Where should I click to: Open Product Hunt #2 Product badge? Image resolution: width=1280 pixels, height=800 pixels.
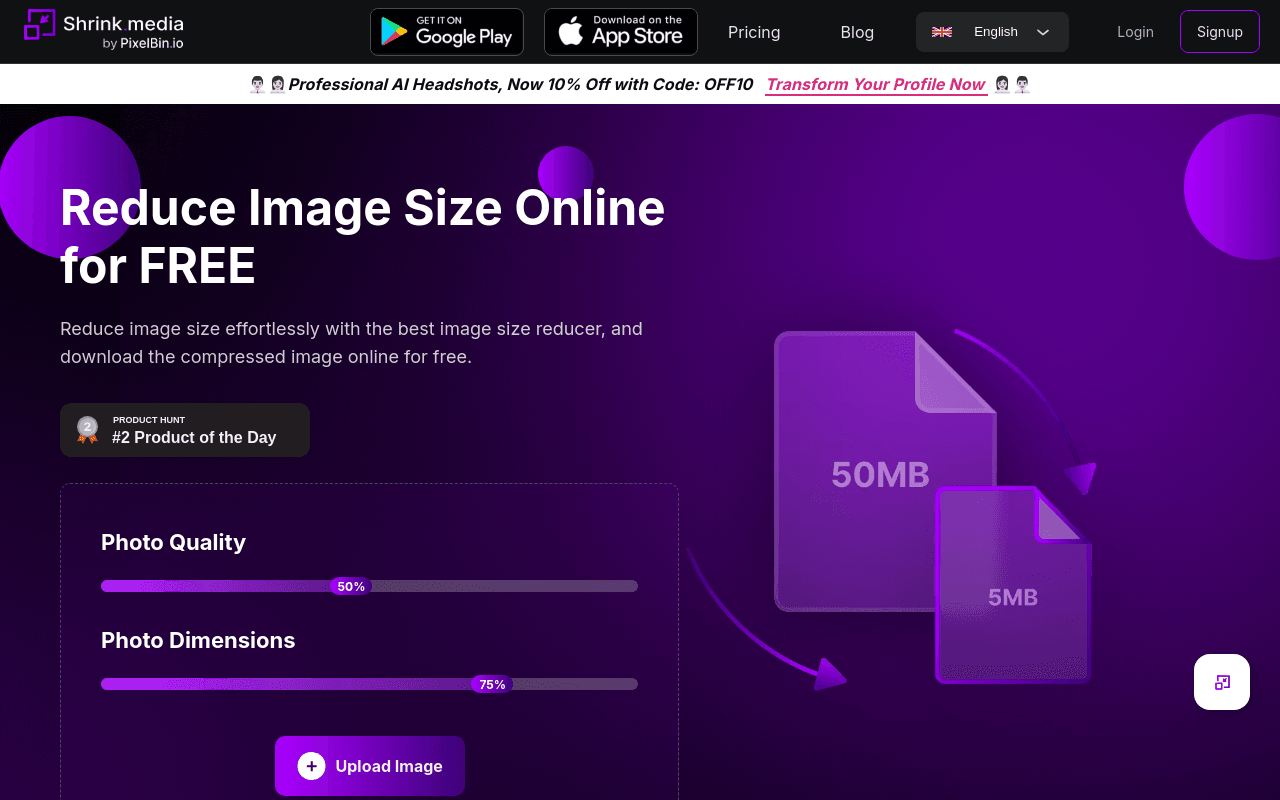(x=185, y=430)
